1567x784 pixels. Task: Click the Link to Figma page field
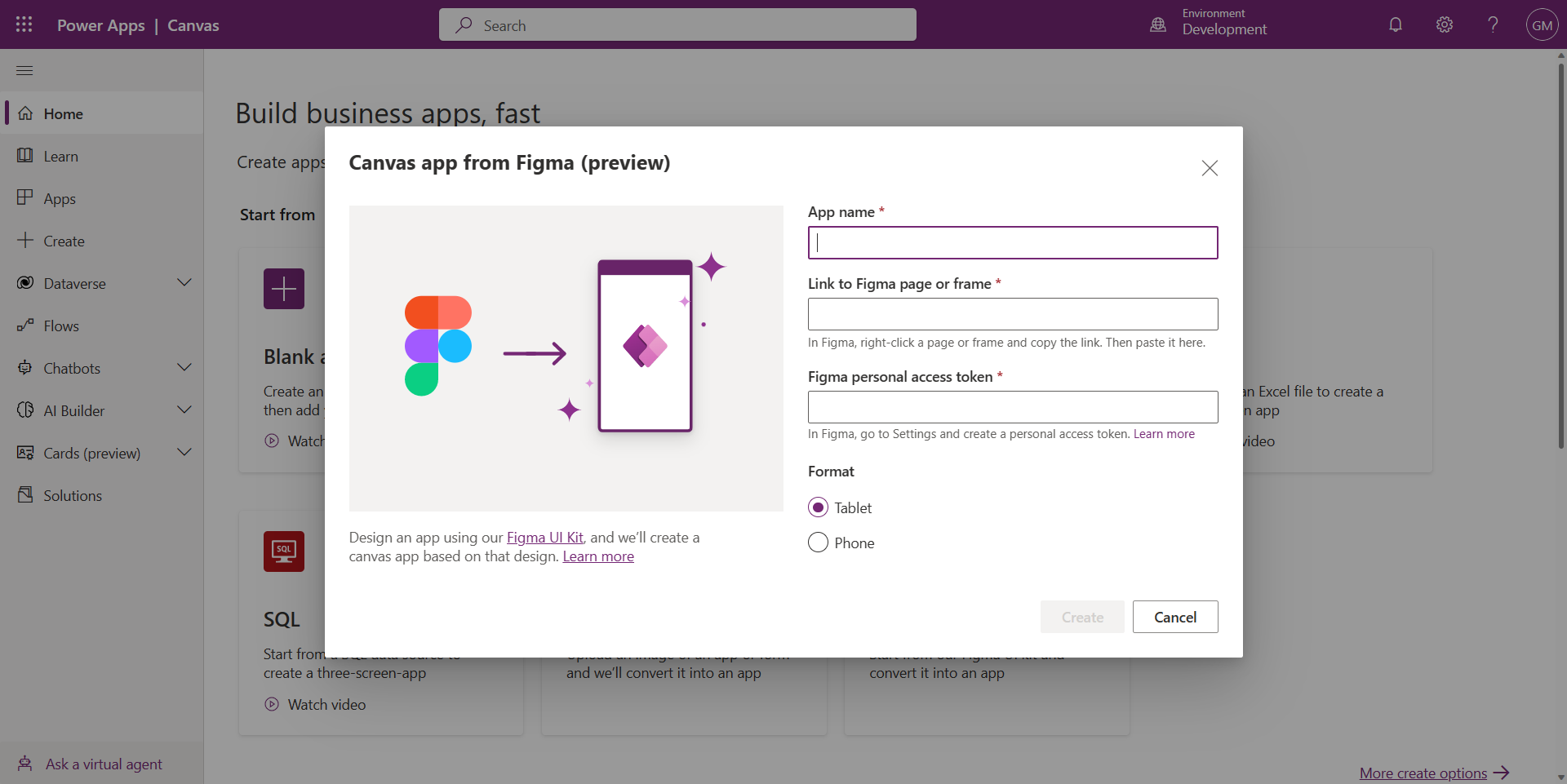pyautogui.click(x=1013, y=314)
